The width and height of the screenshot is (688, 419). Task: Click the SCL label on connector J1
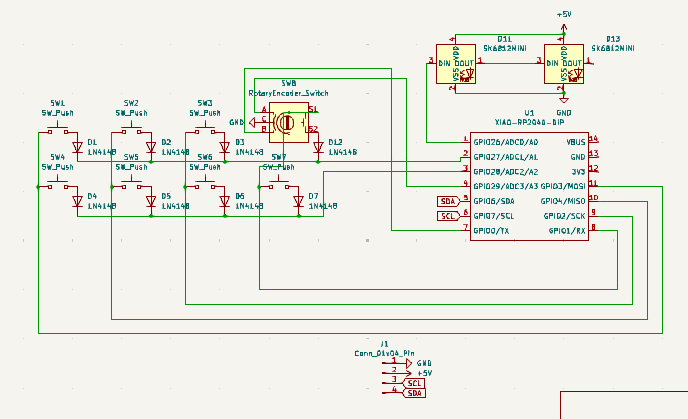(x=415, y=383)
